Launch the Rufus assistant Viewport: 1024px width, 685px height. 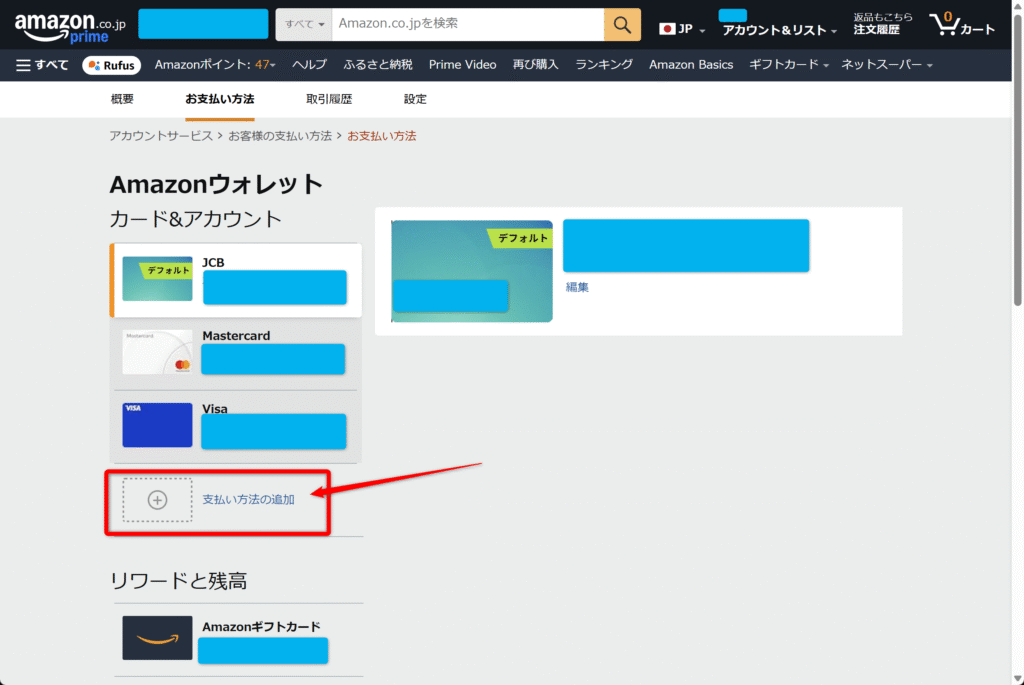pyautogui.click(x=111, y=65)
